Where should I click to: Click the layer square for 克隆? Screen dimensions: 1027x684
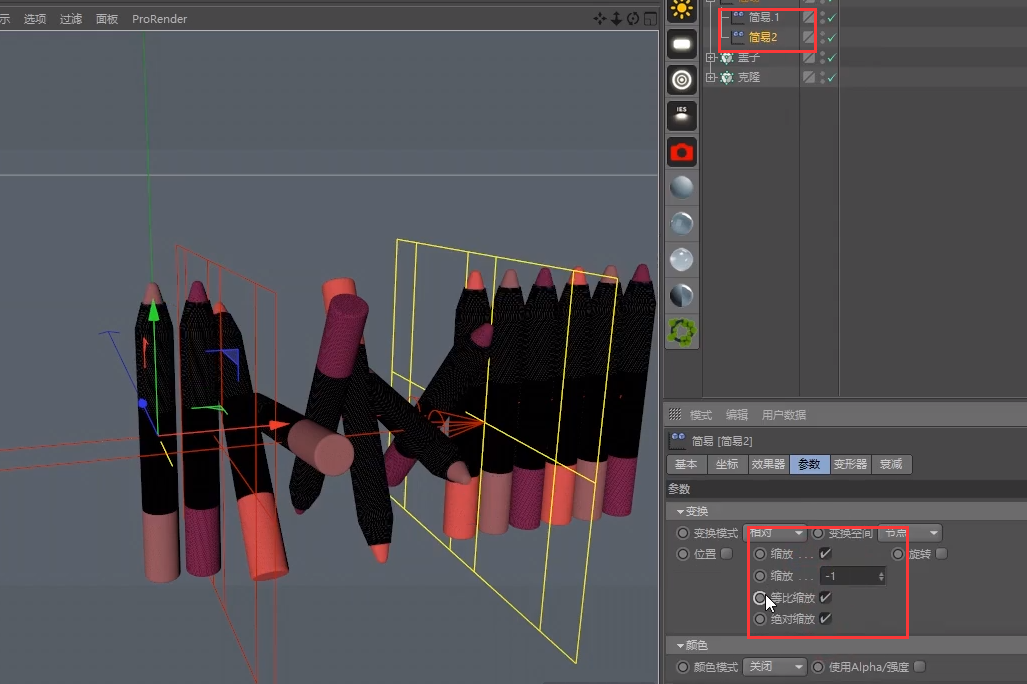(x=809, y=77)
